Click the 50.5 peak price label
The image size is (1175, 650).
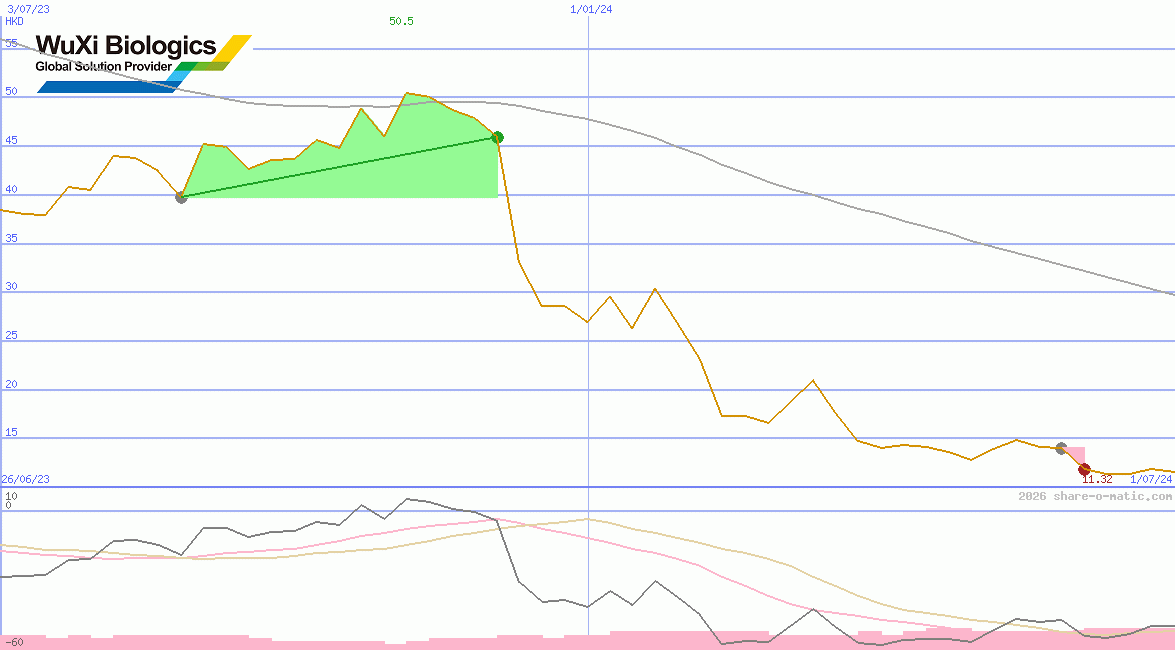tap(401, 21)
